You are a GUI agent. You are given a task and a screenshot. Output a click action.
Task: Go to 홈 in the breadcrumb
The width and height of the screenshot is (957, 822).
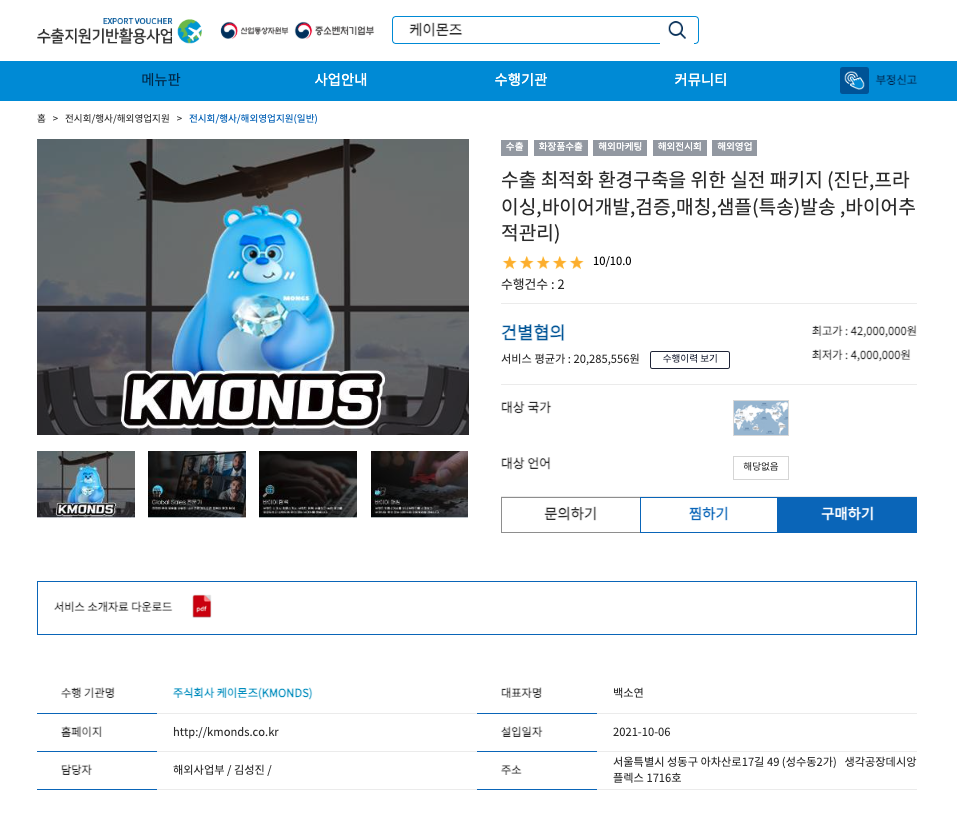[x=41, y=118]
